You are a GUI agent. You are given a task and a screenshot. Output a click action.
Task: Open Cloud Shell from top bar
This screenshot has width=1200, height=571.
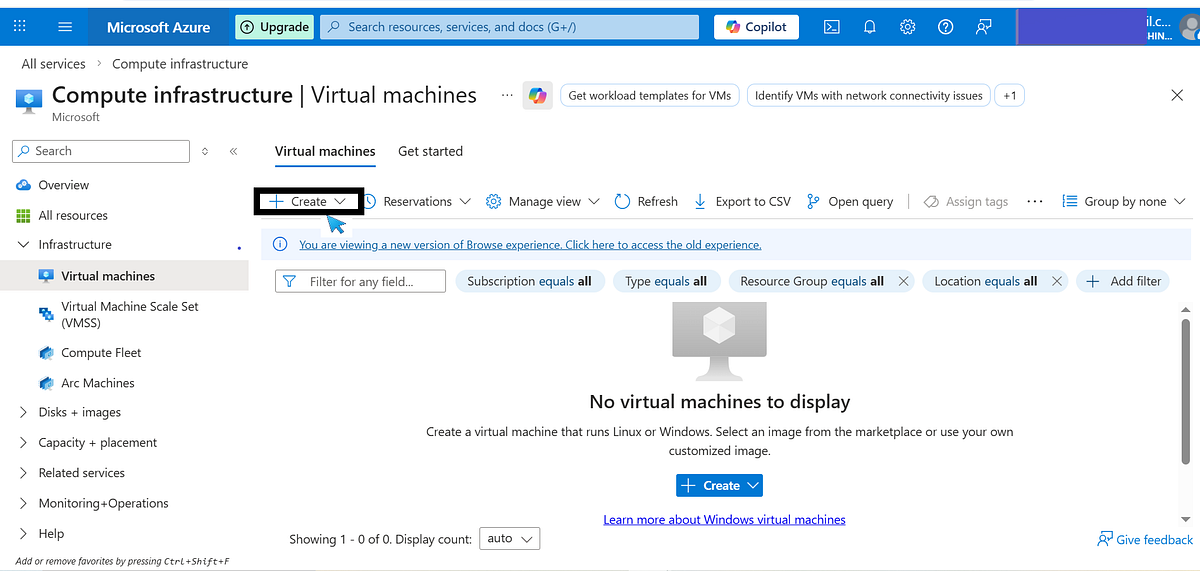[x=831, y=27]
